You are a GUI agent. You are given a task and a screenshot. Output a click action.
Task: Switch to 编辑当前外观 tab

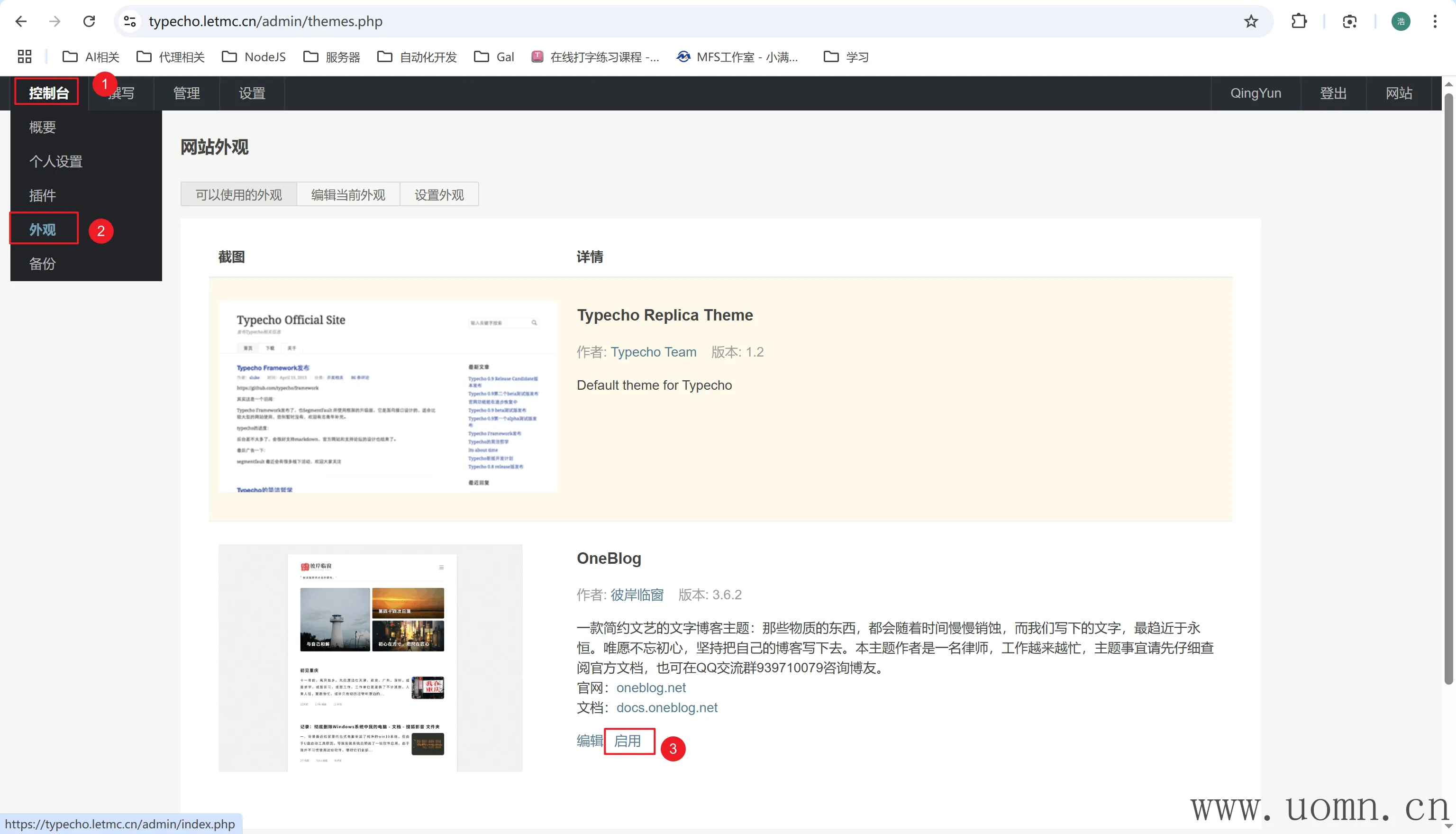coord(348,195)
